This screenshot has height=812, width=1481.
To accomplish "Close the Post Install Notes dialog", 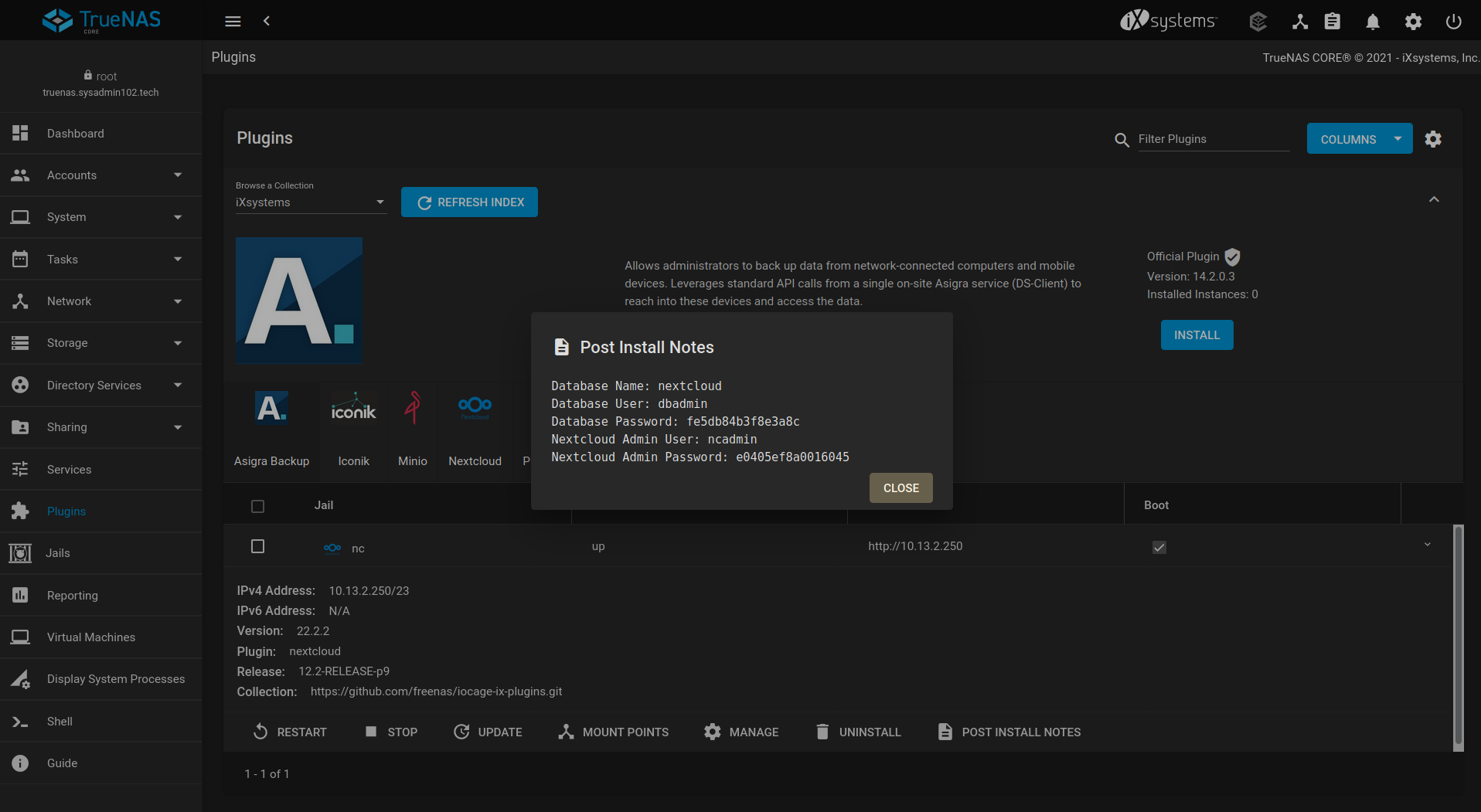I will 901,488.
